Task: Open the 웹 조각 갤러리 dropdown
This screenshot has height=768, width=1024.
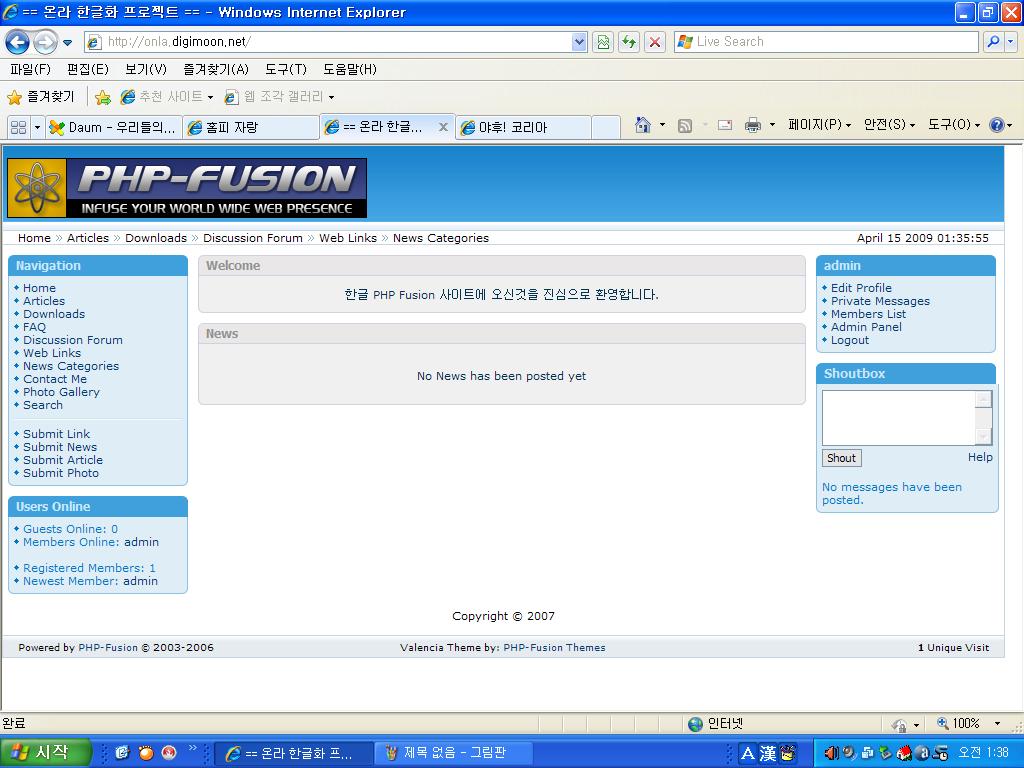Action: click(279, 97)
